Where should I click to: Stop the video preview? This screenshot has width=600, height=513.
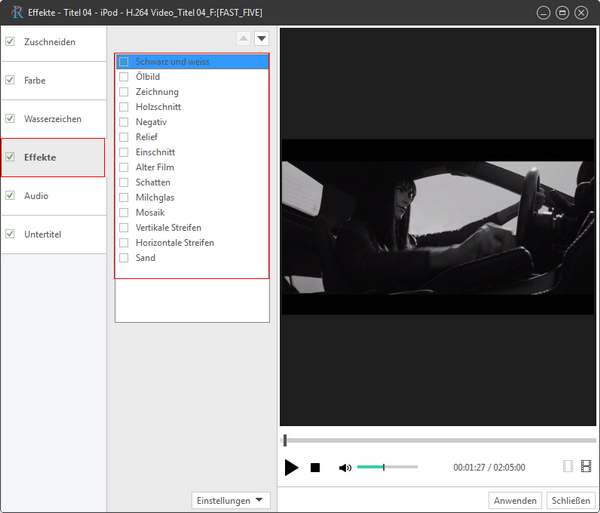pyautogui.click(x=315, y=467)
